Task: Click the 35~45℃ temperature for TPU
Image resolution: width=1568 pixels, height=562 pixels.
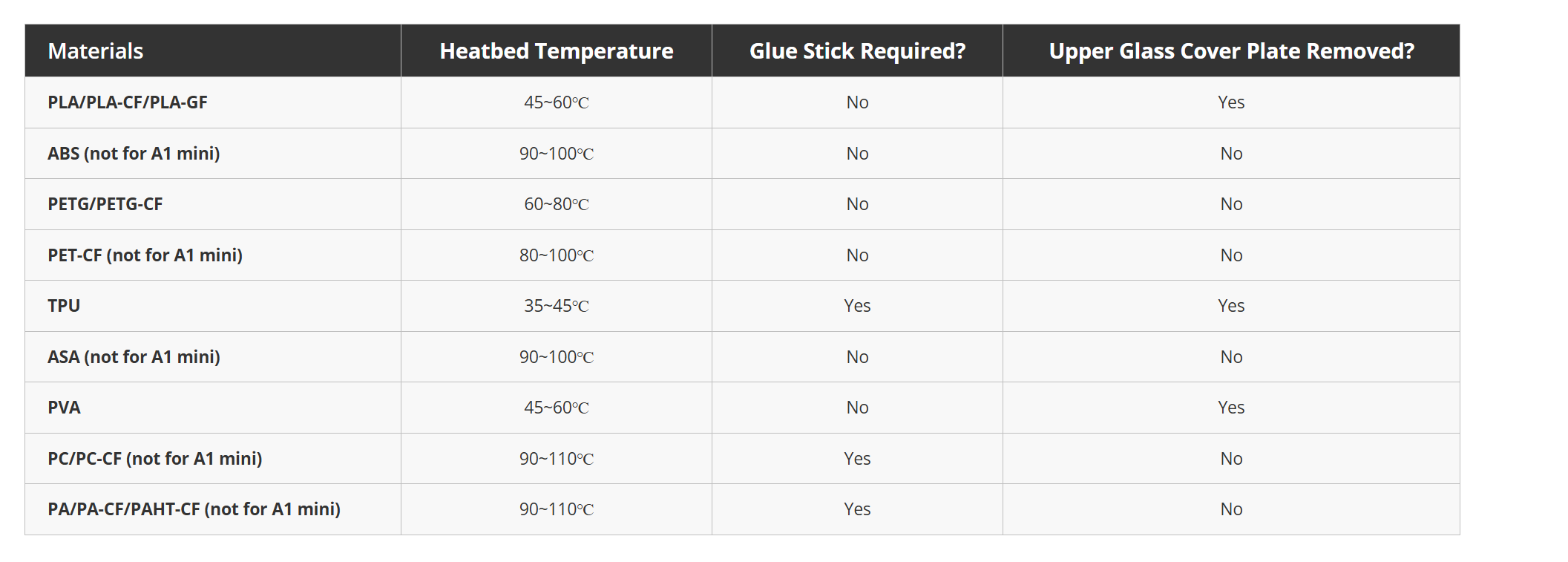Action: 557,306
